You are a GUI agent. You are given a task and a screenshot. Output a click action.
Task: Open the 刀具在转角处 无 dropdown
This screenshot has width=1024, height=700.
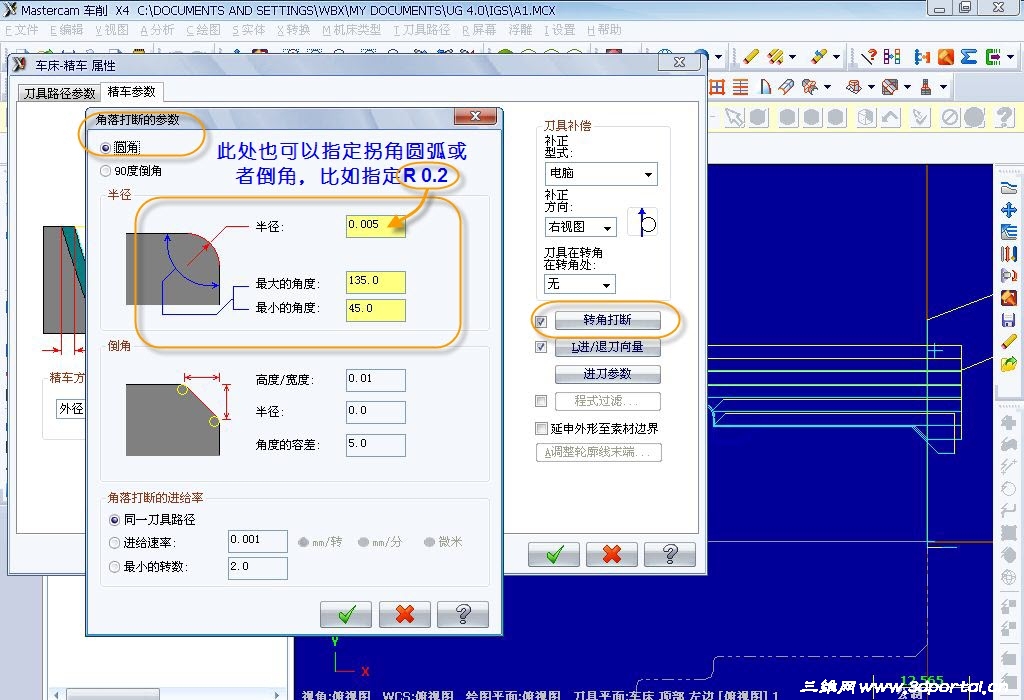tap(580, 284)
